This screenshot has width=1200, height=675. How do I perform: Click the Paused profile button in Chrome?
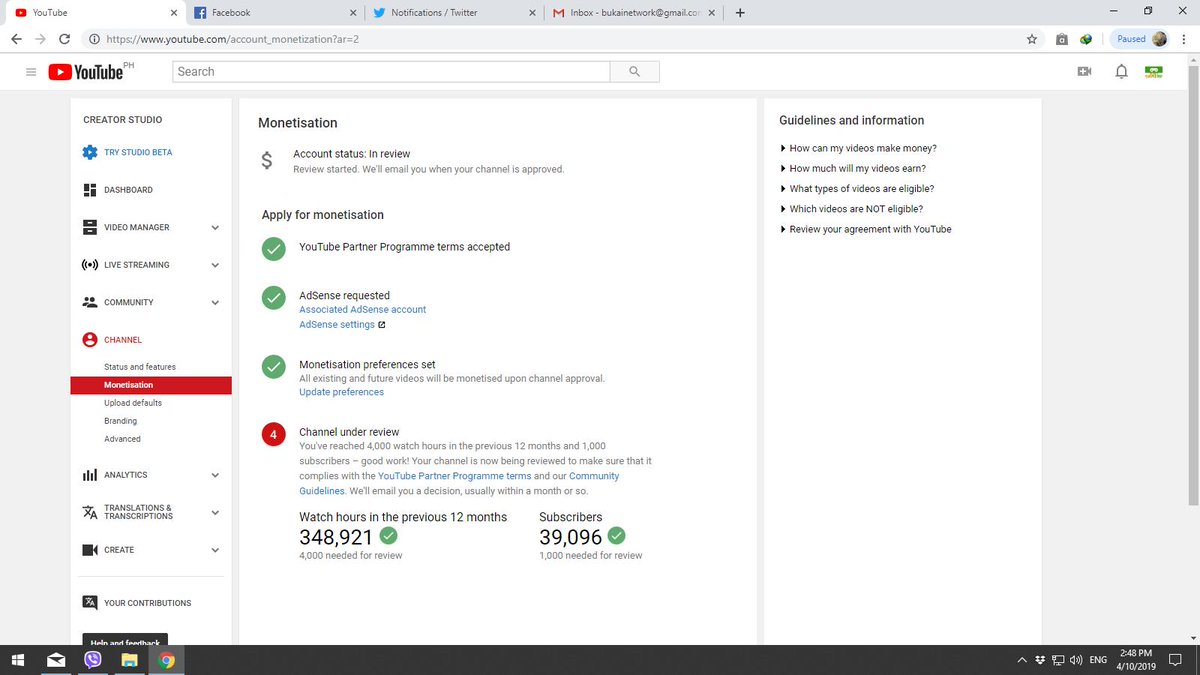point(1141,39)
